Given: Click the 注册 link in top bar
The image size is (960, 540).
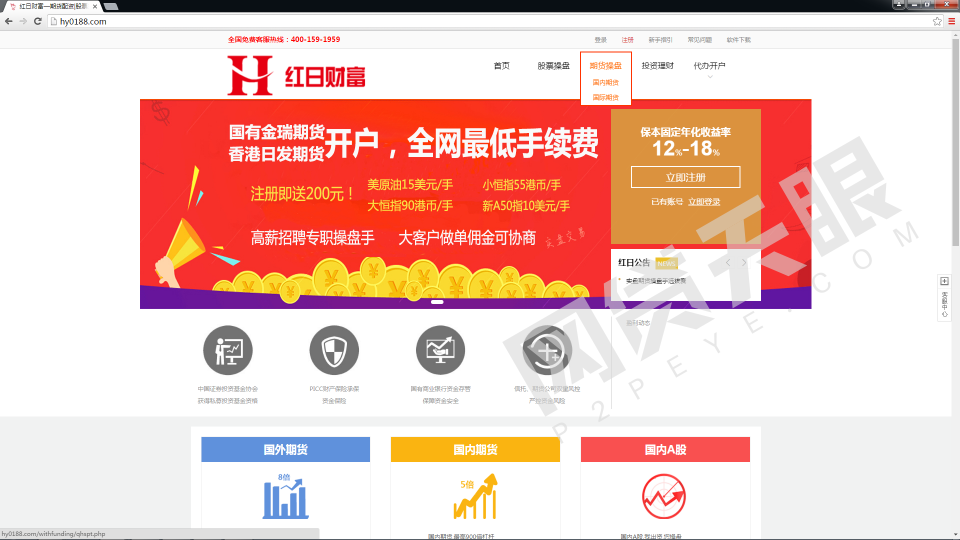Looking at the screenshot, I should click(x=628, y=40).
